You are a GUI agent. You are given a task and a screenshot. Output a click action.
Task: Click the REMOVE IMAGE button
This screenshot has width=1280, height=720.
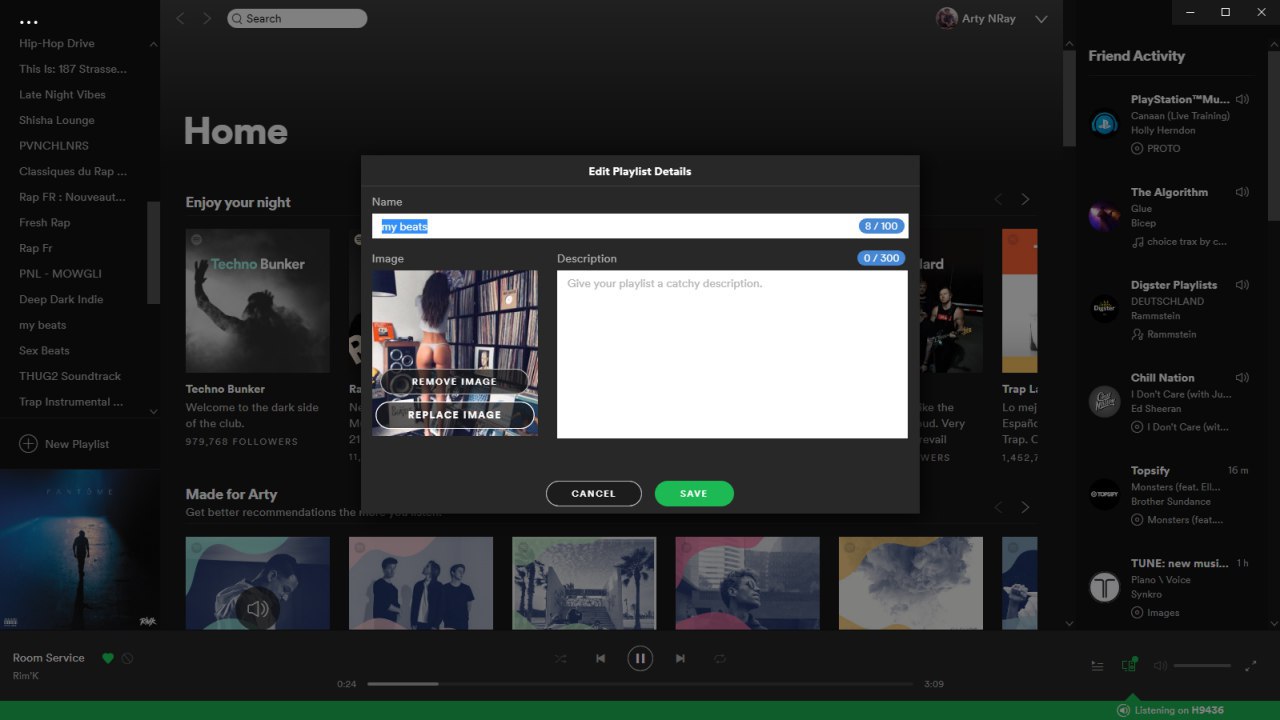pos(454,382)
